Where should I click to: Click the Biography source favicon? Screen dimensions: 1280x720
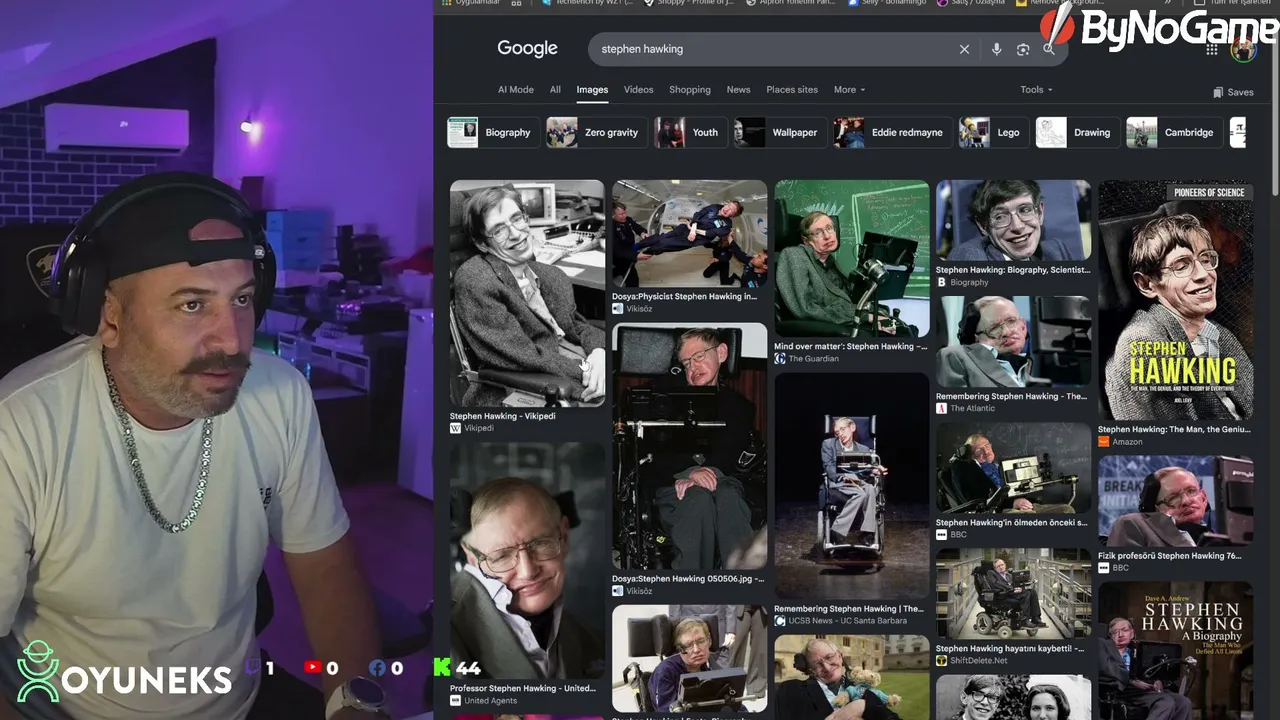click(941, 282)
